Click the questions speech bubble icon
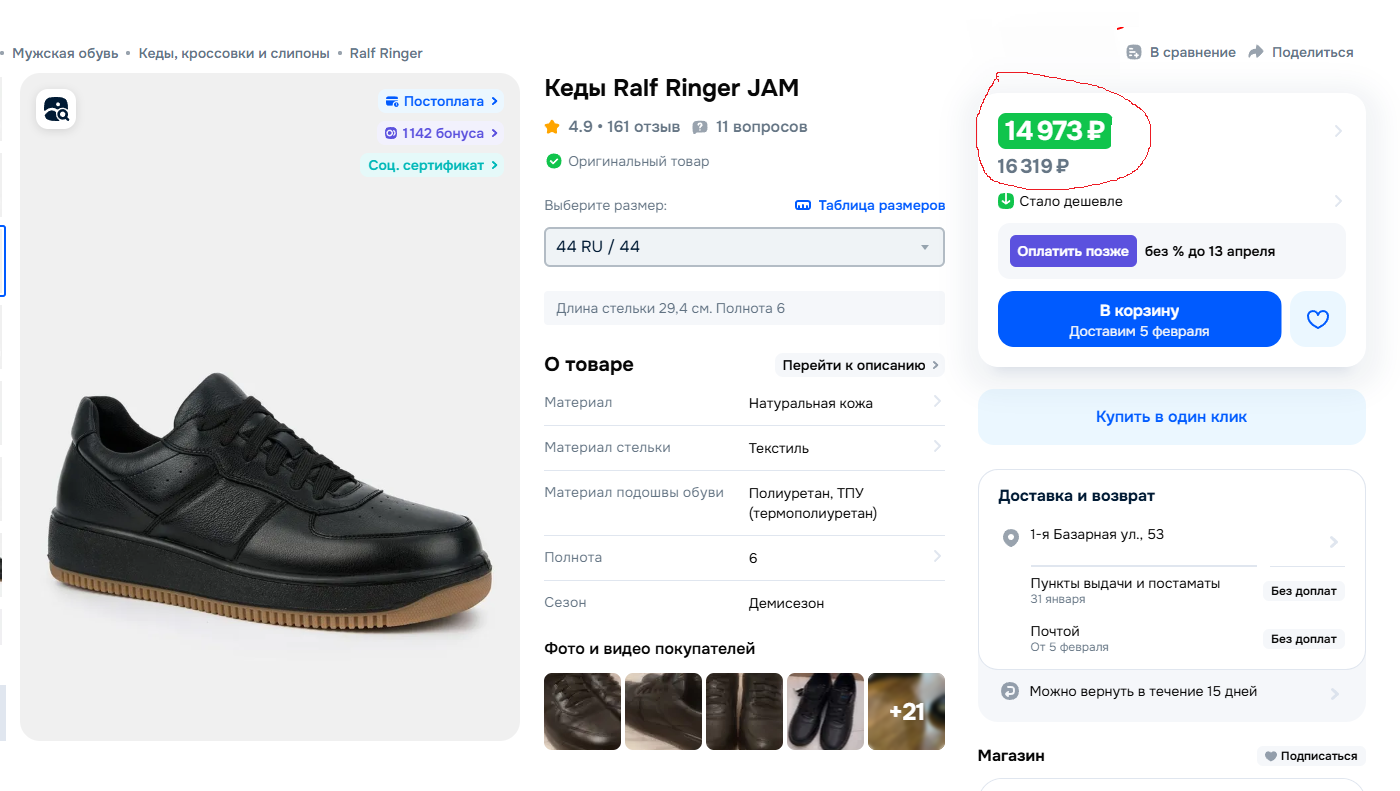 pos(700,127)
